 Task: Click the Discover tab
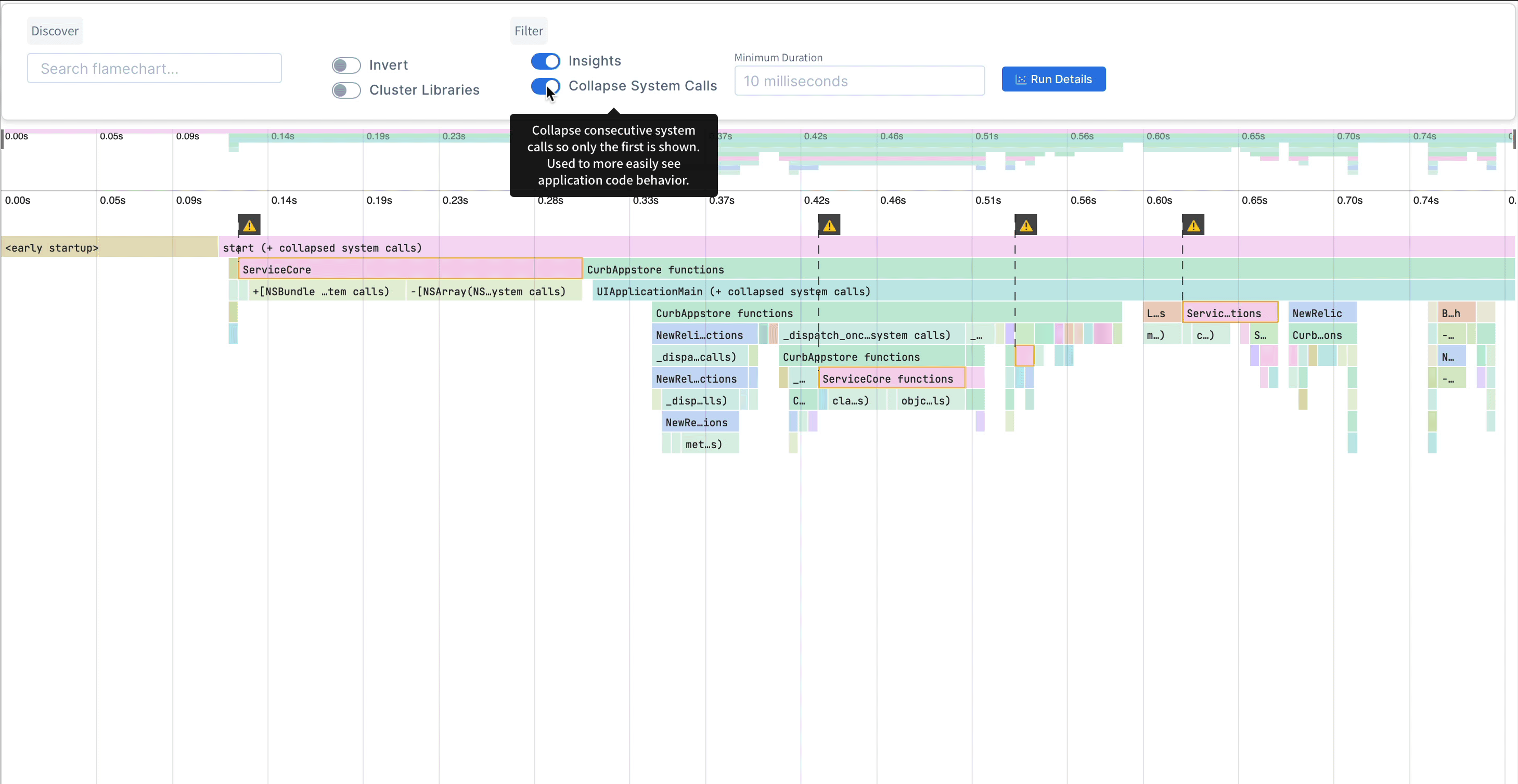click(x=55, y=30)
